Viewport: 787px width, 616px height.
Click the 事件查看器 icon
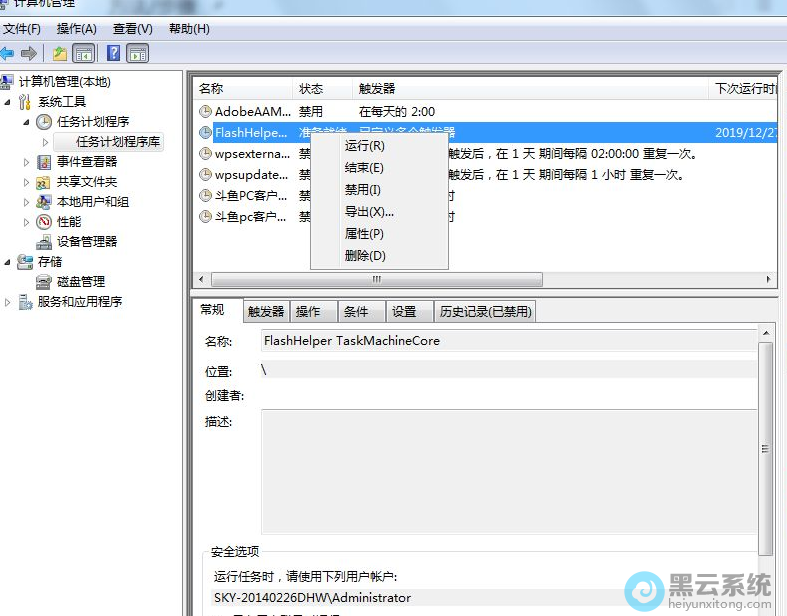44,162
